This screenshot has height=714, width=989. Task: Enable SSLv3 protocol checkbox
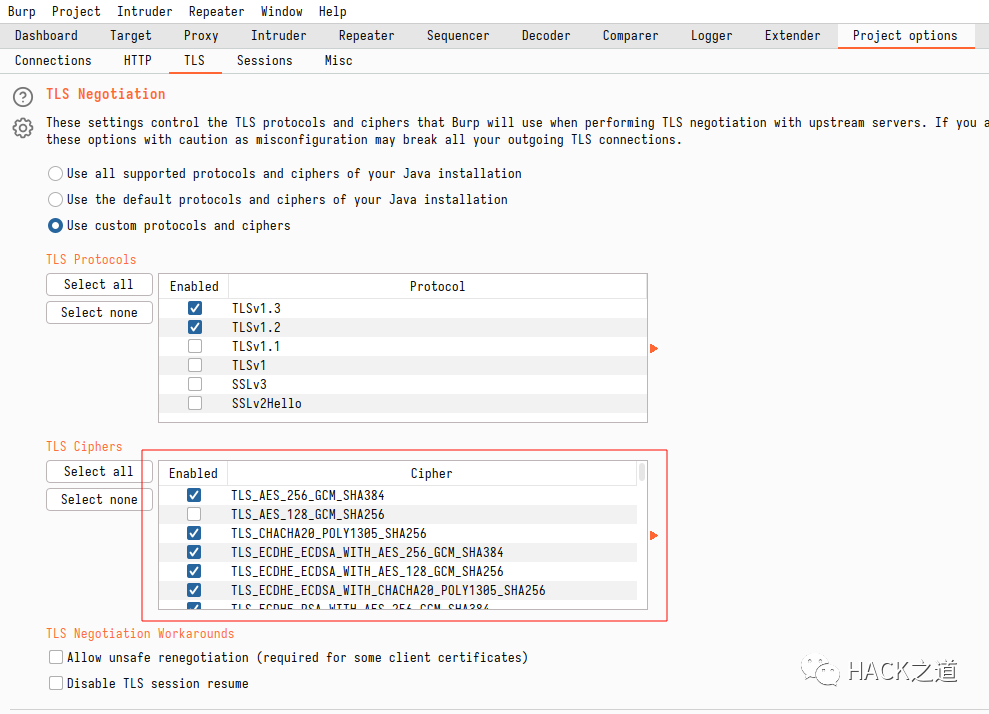195,383
